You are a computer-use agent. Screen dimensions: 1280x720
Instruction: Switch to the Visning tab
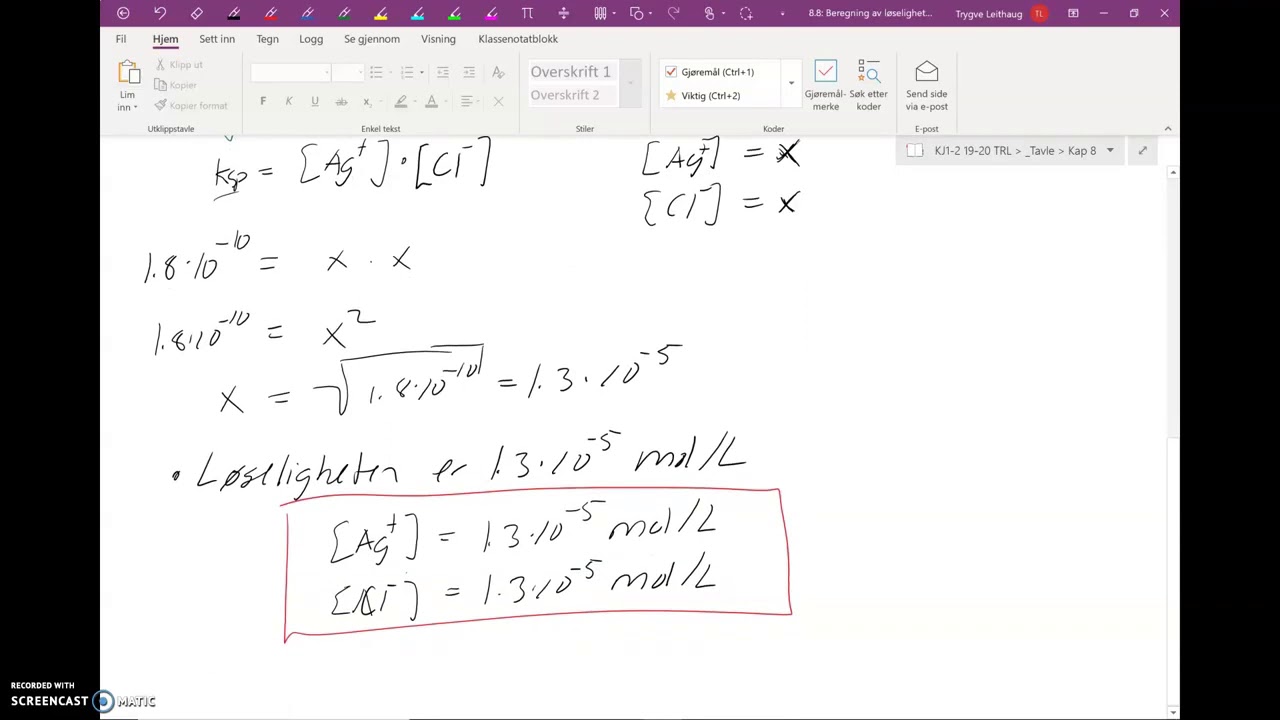(x=438, y=39)
